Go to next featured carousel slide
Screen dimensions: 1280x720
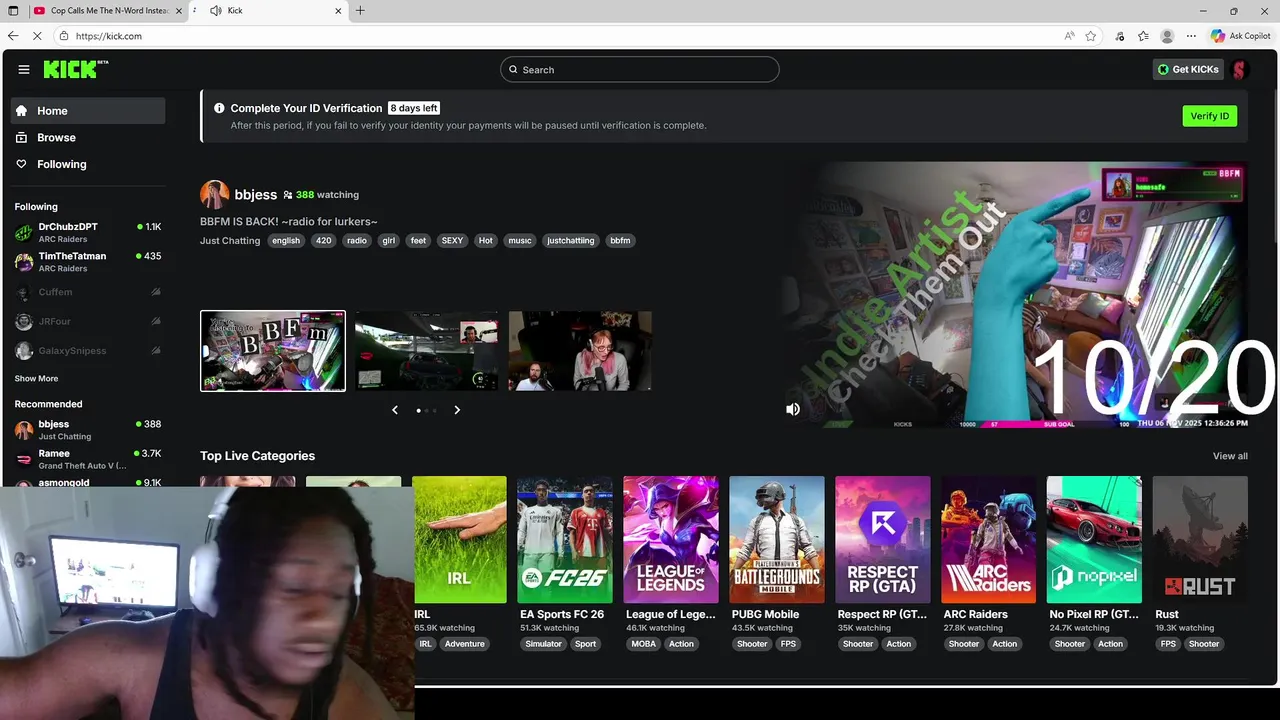pos(457,410)
